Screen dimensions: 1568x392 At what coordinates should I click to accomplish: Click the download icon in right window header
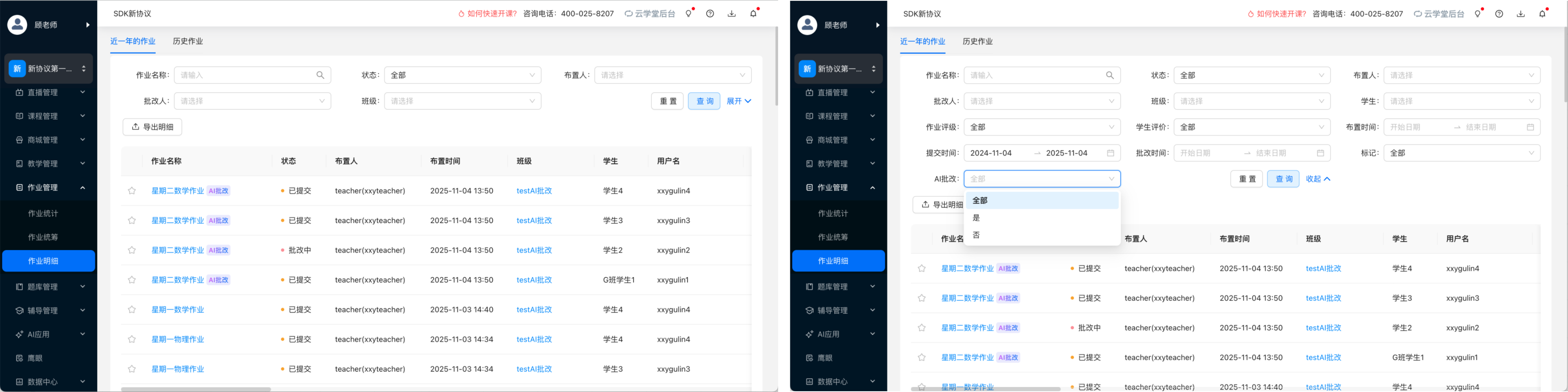tap(1521, 14)
